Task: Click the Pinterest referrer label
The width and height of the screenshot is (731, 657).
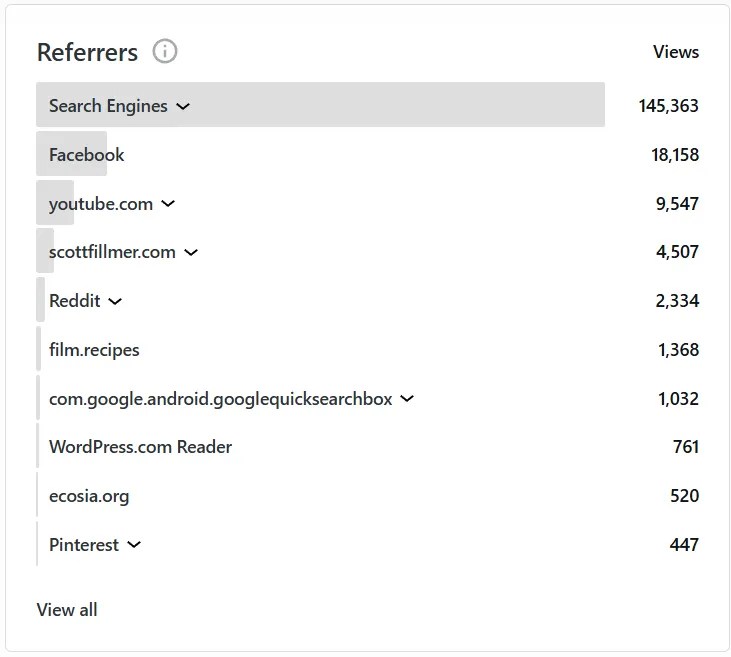Action: tap(84, 546)
